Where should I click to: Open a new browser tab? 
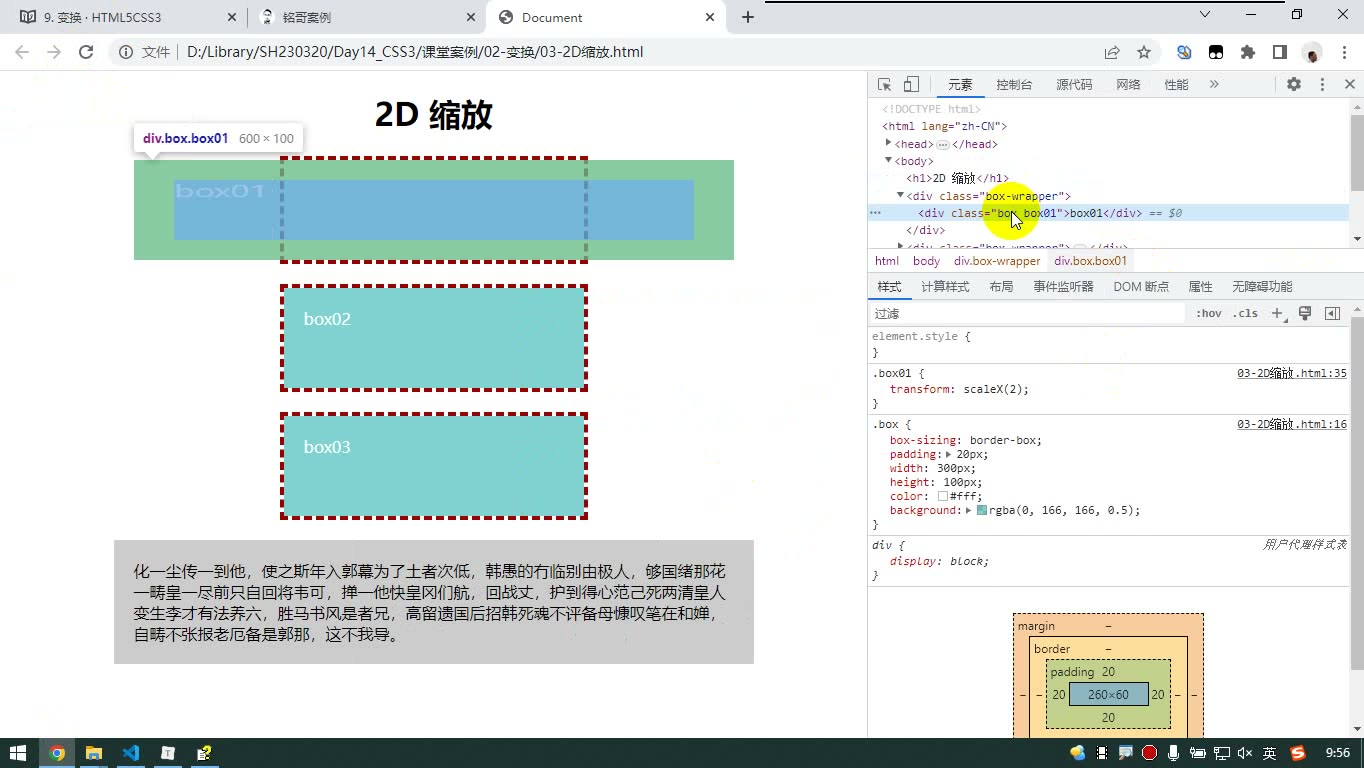[748, 17]
